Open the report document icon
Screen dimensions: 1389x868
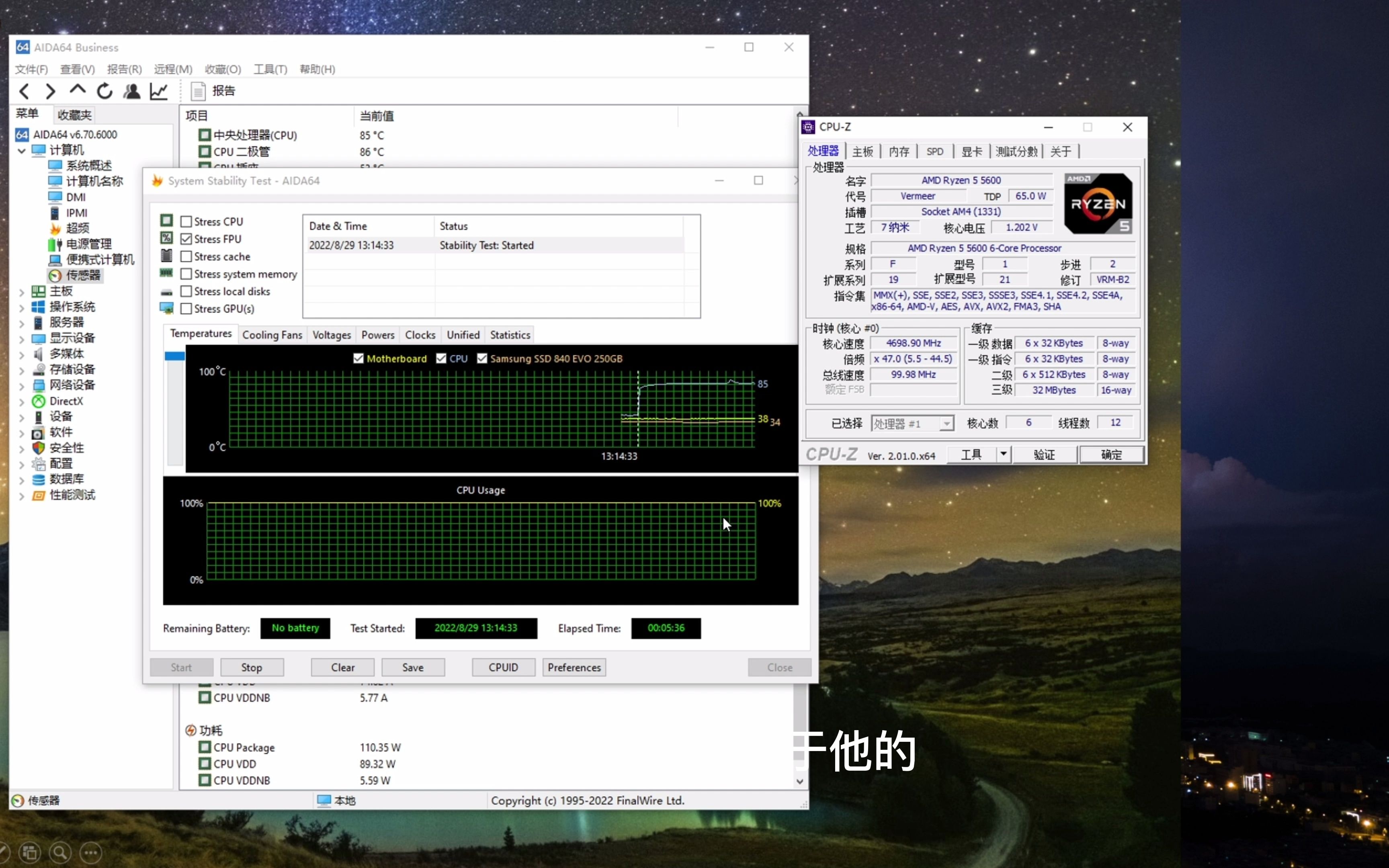198,91
